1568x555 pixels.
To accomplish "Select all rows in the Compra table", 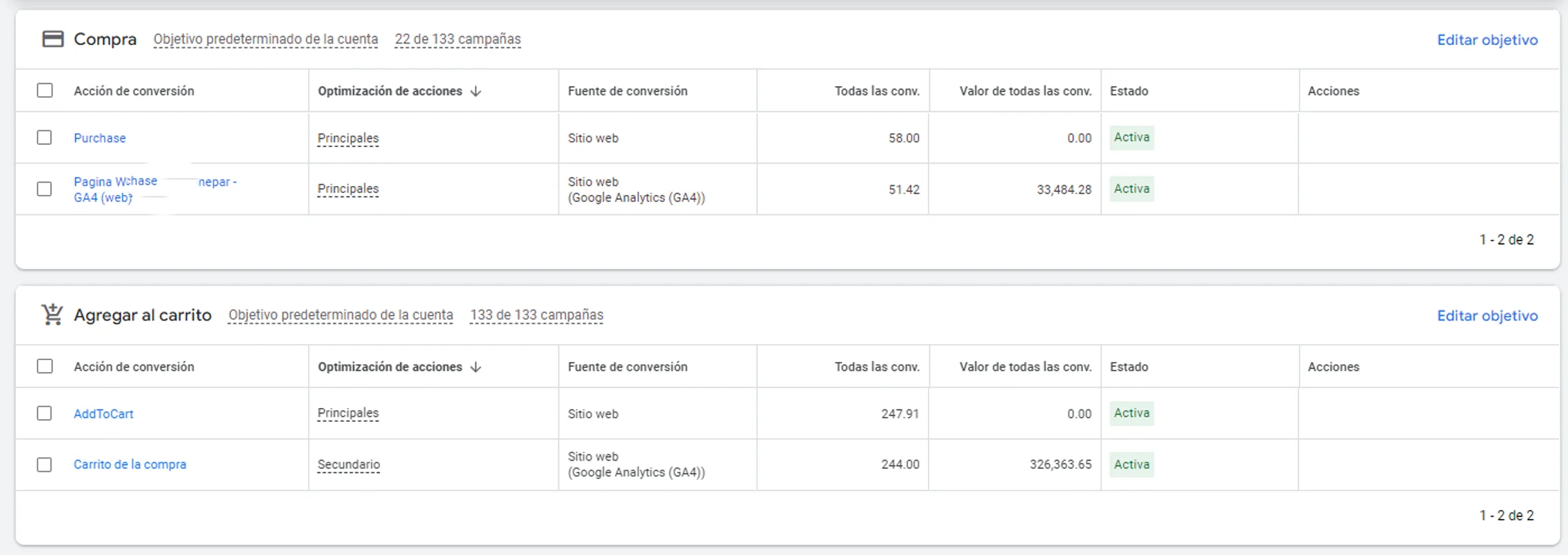I will [x=44, y=89].
